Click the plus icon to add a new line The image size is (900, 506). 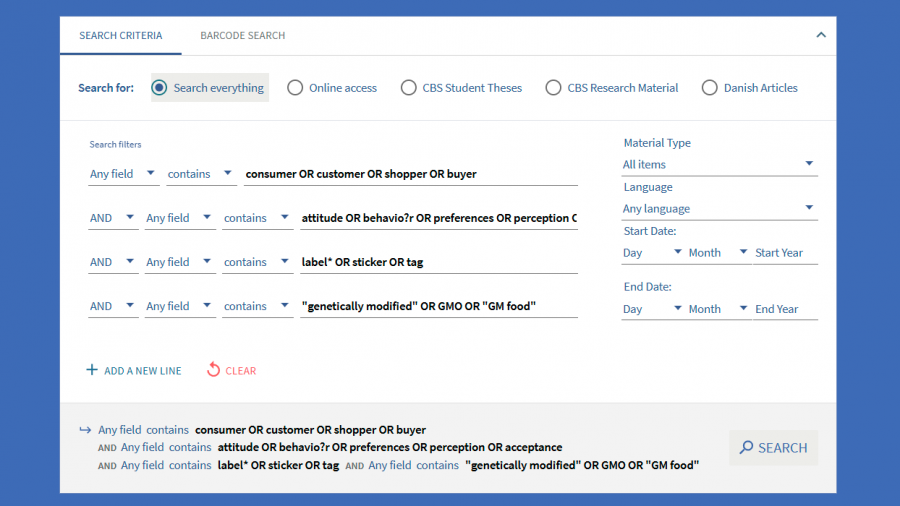coord(92,370)
